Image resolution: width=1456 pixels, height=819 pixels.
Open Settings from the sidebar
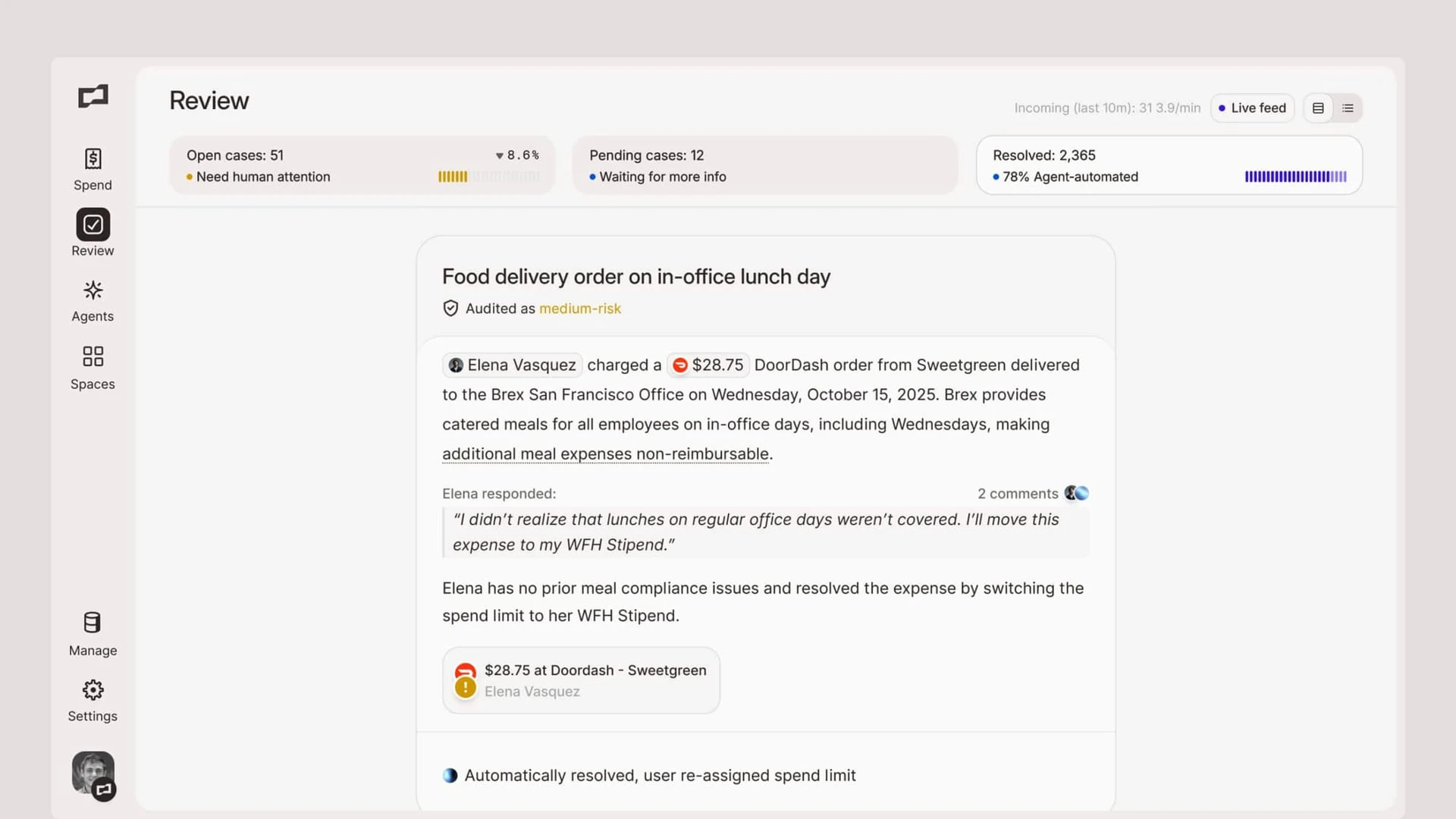click(92, 700)
